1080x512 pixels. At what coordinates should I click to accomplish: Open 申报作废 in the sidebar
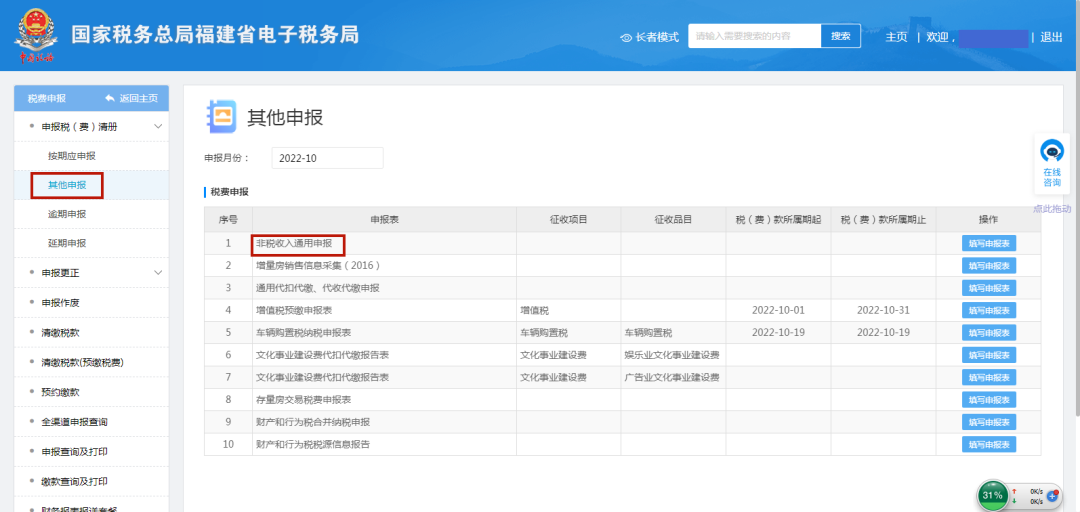point(60,303)
